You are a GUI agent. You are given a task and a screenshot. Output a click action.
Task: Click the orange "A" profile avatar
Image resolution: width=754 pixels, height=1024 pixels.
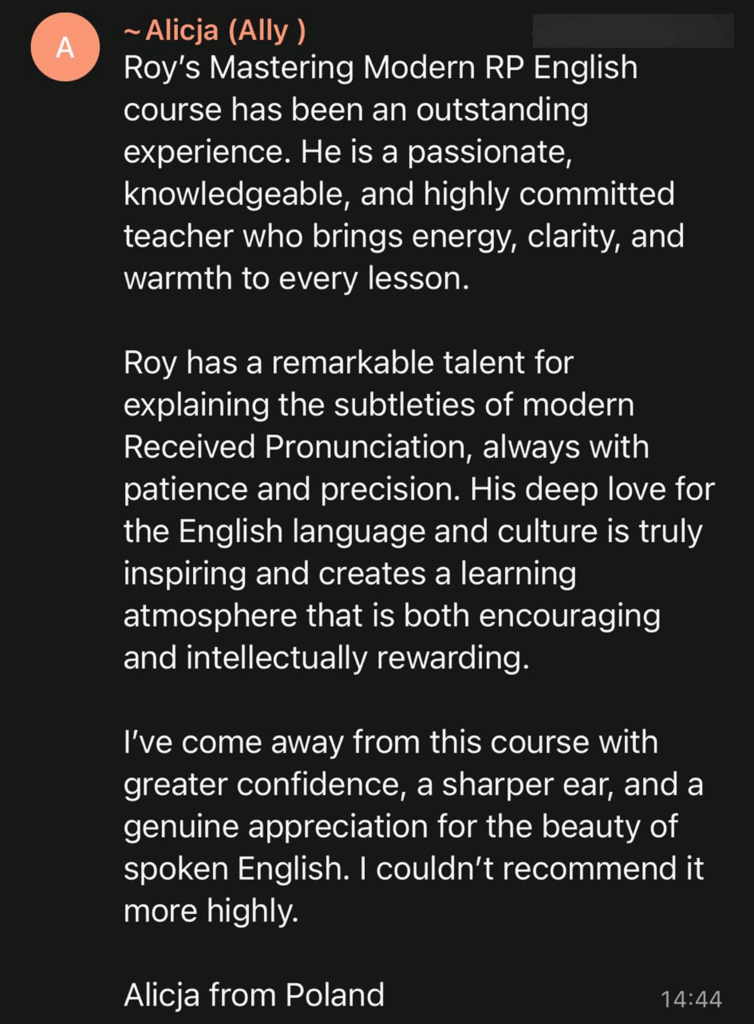[x=65, y=48]
